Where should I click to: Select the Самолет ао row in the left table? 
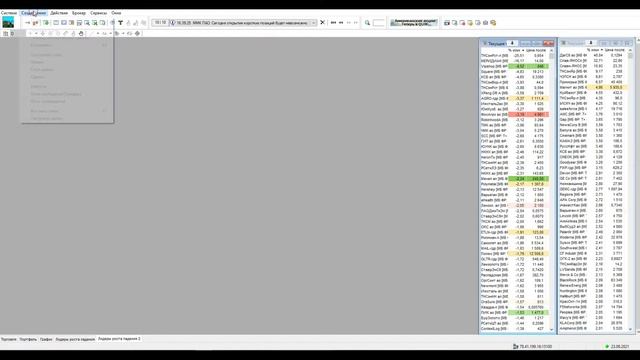[x=514, y=243]
